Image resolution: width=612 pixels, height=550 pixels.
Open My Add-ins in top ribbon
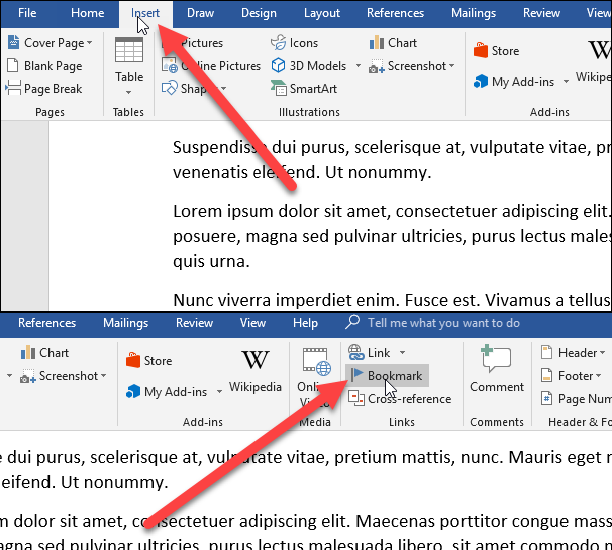pyautogui.click(x=514, y=82)
